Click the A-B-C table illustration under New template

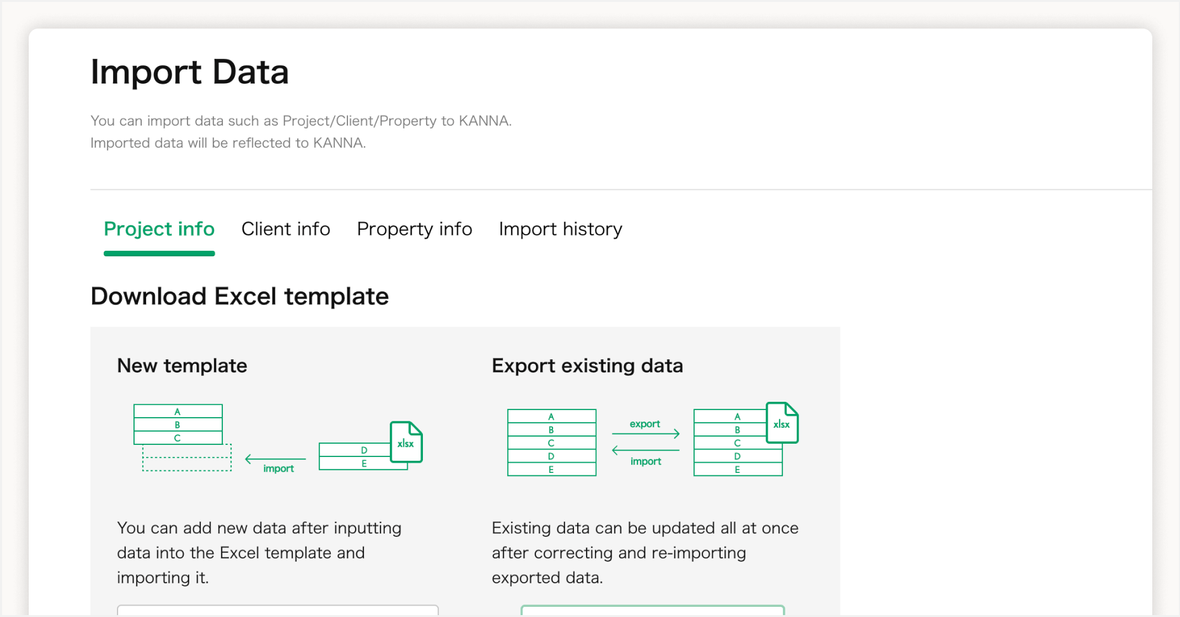click(178, 423)
